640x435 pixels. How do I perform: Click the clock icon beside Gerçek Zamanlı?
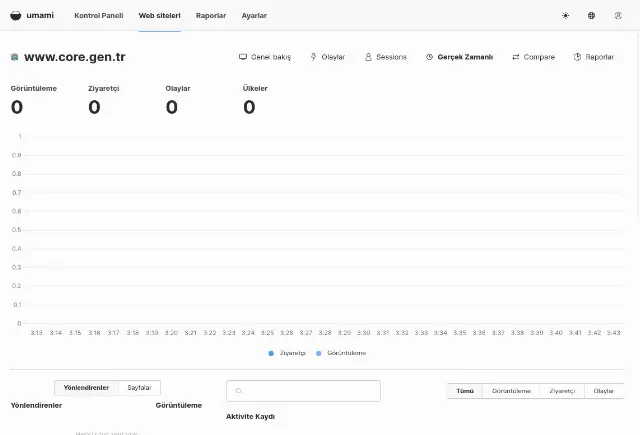pos(429,57)
